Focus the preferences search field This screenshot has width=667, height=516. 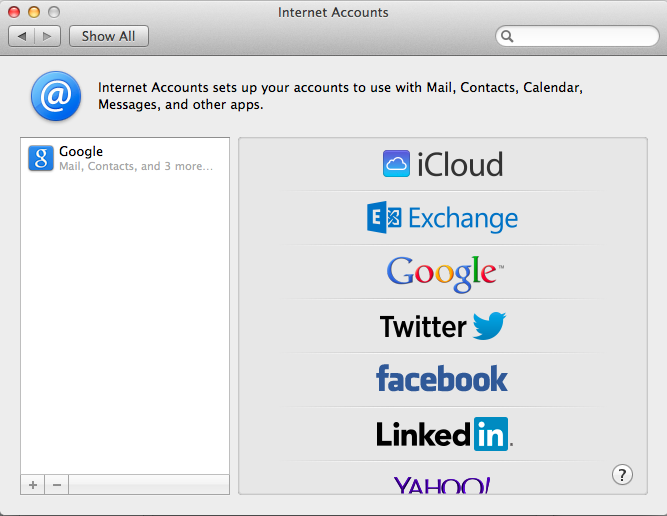tap(577, 36)
